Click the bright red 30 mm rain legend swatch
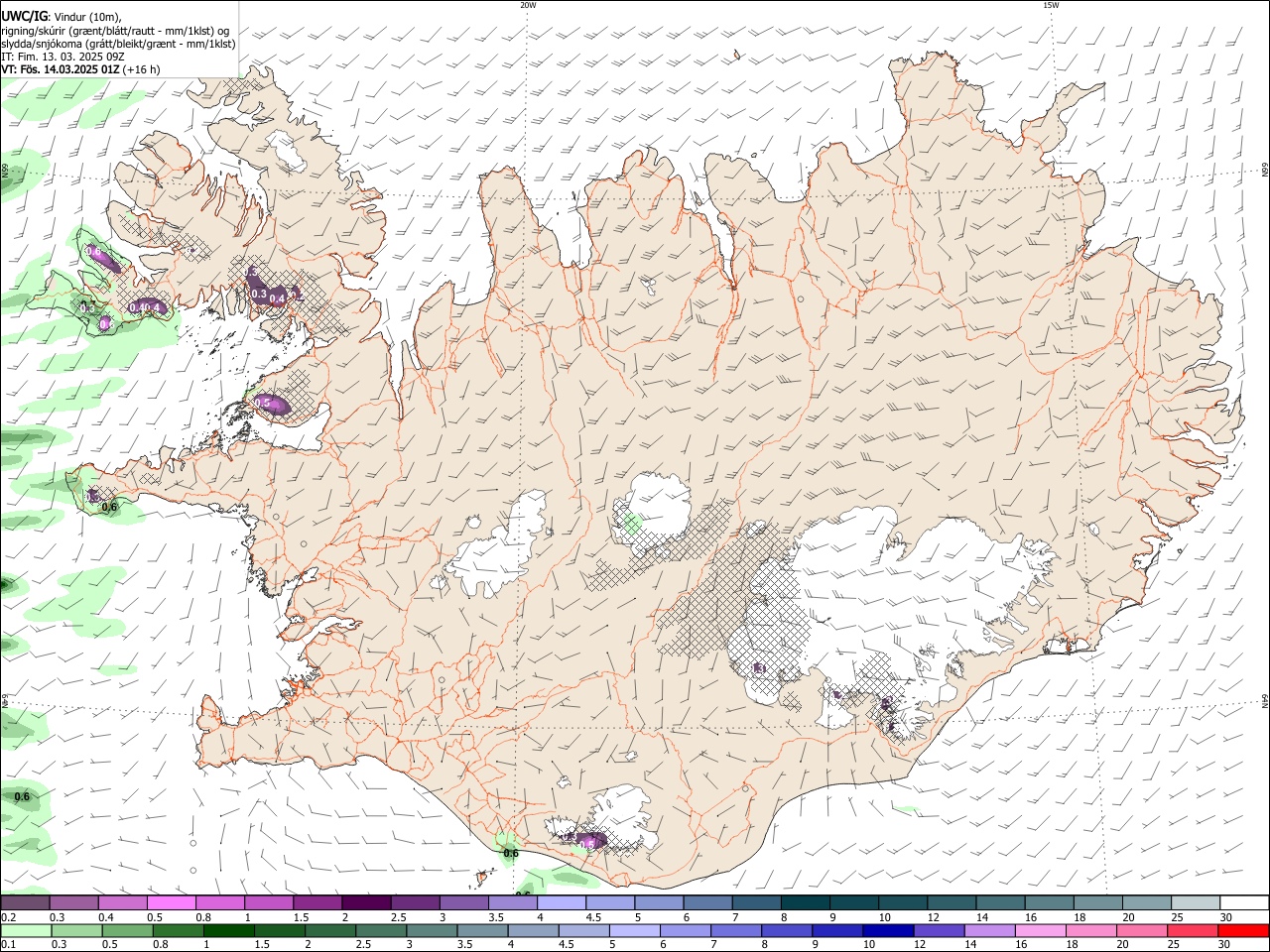Image resolution: width=1270 pixels, height=952 pixels. coord(1244,931)
